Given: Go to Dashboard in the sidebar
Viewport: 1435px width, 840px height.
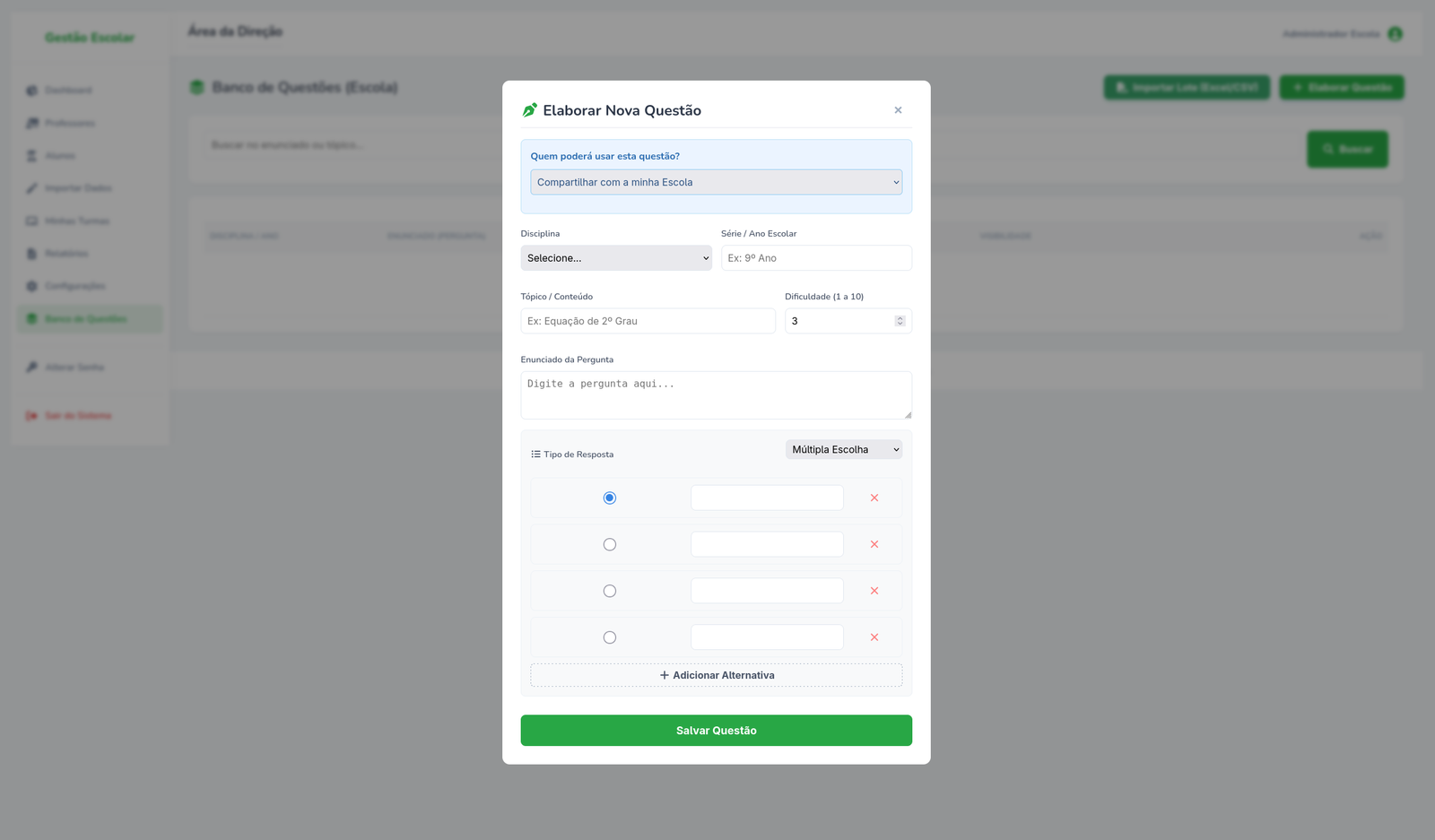Looking at the screenshot, I should click(68, 91).
